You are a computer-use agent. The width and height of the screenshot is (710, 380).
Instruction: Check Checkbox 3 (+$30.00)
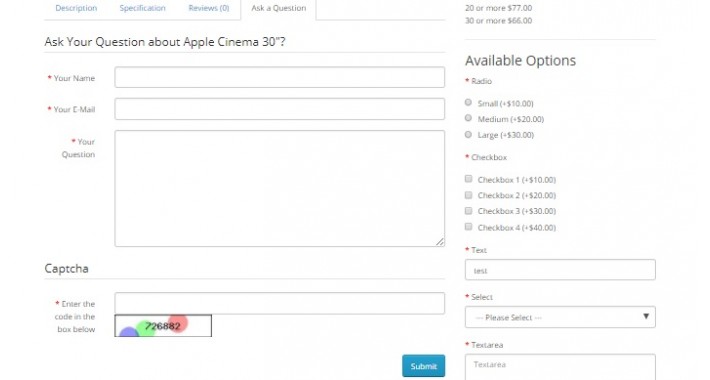(469, 211)
